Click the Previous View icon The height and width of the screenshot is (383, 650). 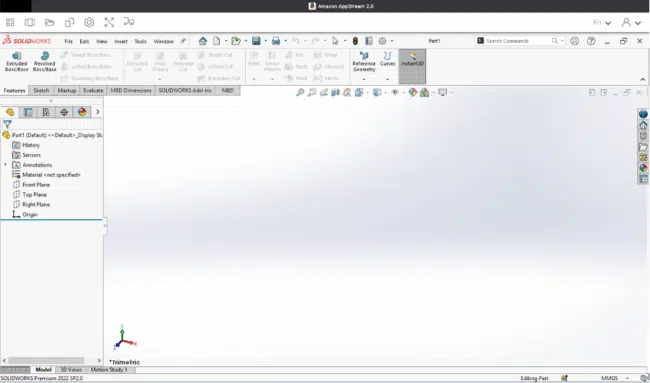click(324, 92)
